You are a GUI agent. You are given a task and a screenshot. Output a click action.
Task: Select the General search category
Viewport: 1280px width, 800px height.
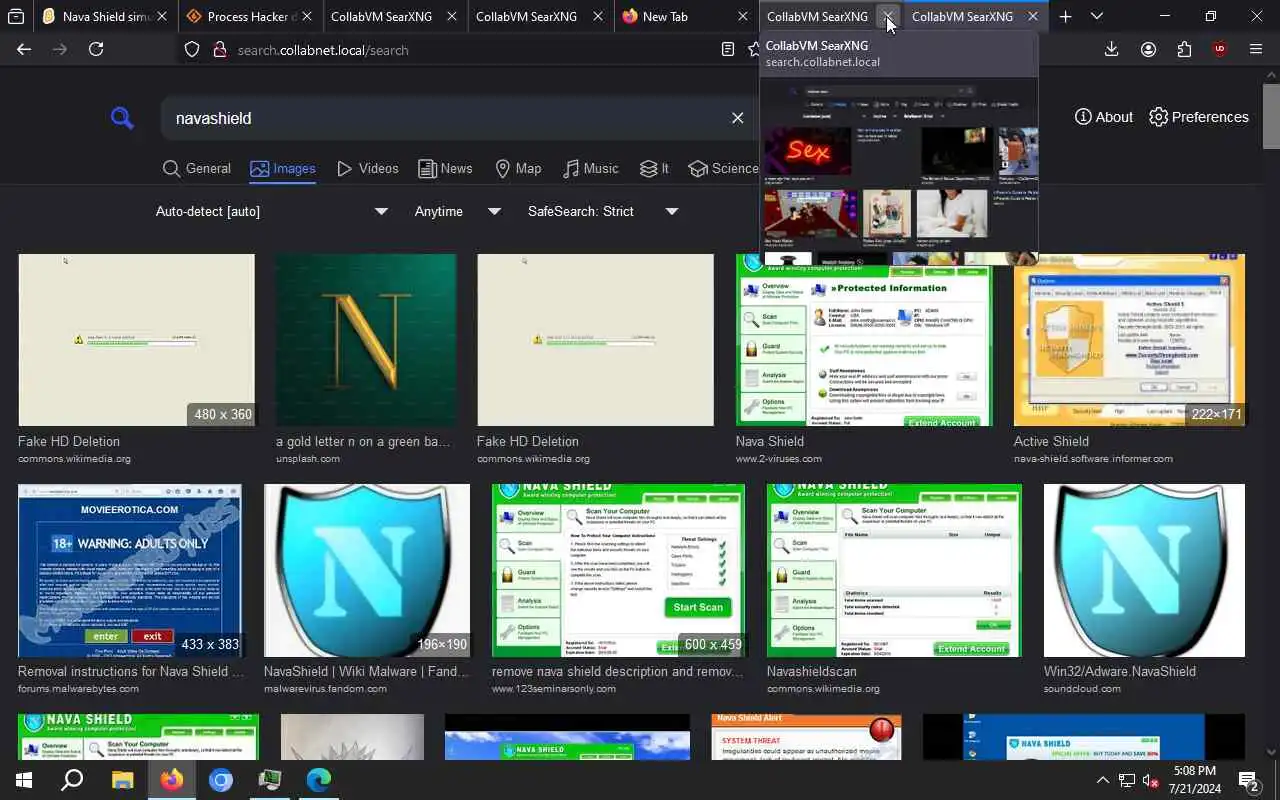click(x=197, y=168)
